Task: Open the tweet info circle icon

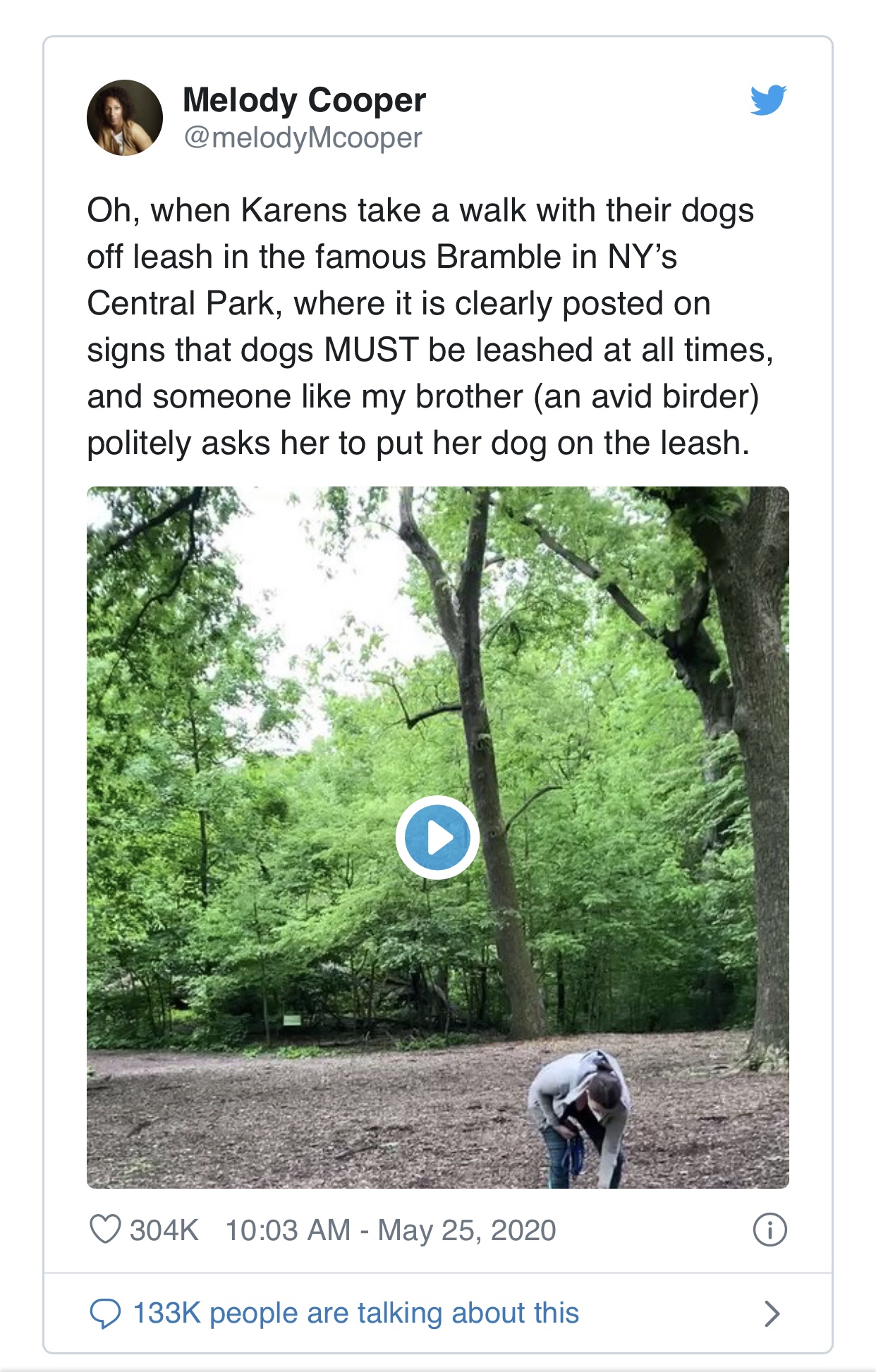Action: pyautogui.click(x=769, y=1230)
